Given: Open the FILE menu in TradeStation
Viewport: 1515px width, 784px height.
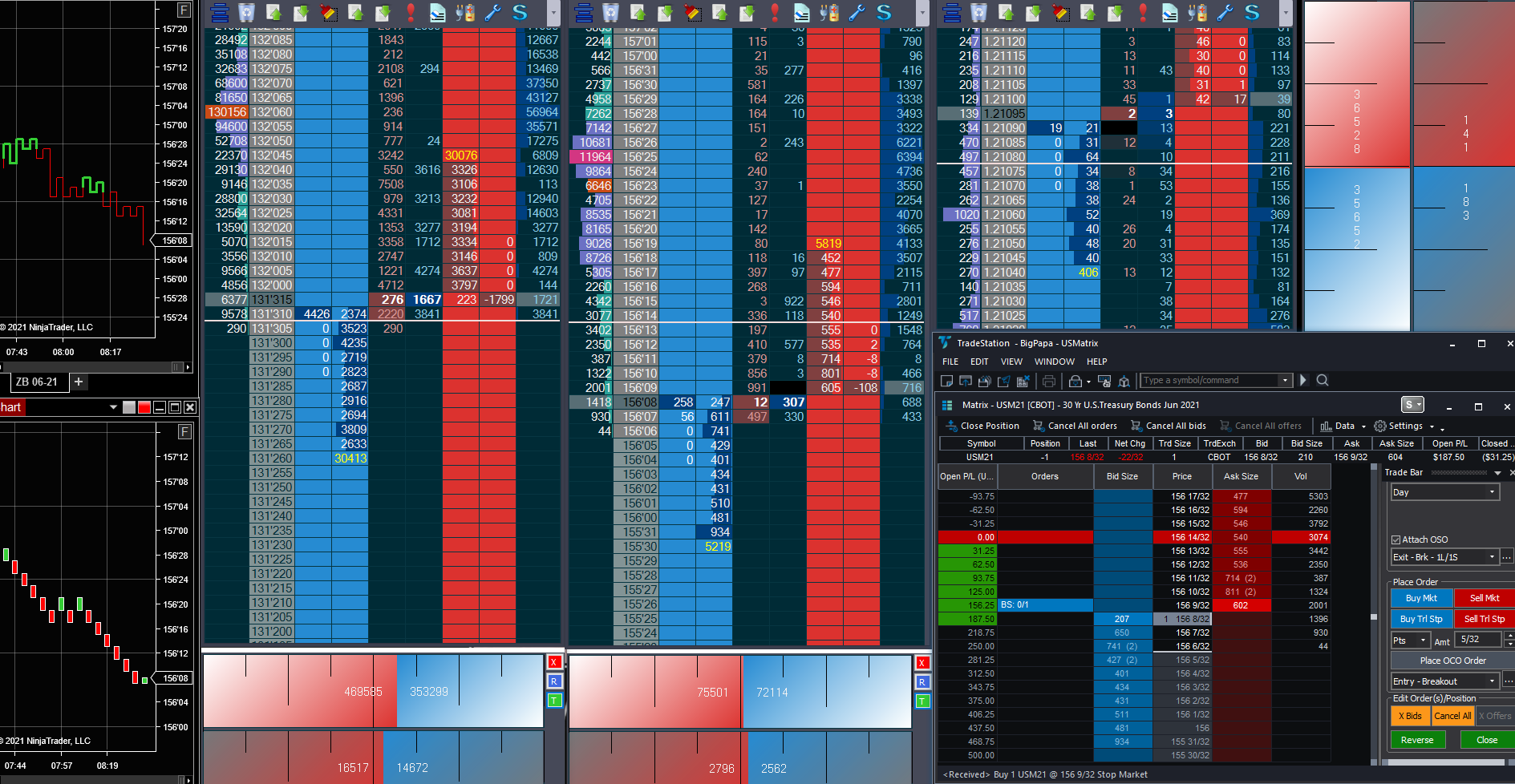Looking at the screenshot, I should (x=950, y=362).
